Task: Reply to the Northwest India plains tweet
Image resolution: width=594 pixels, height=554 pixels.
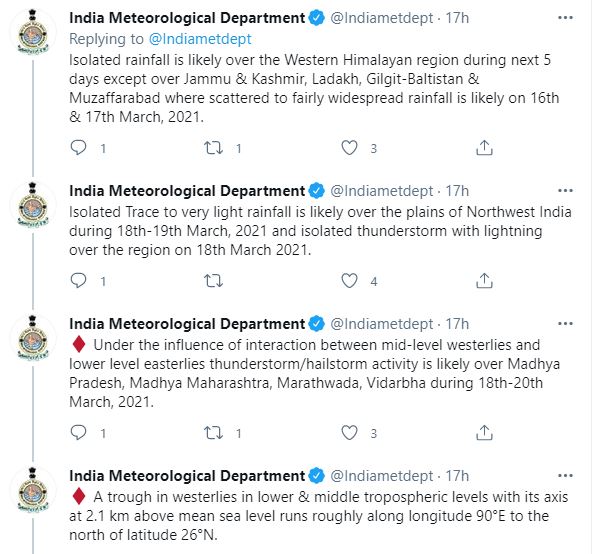Action: (x=79, y=281)
